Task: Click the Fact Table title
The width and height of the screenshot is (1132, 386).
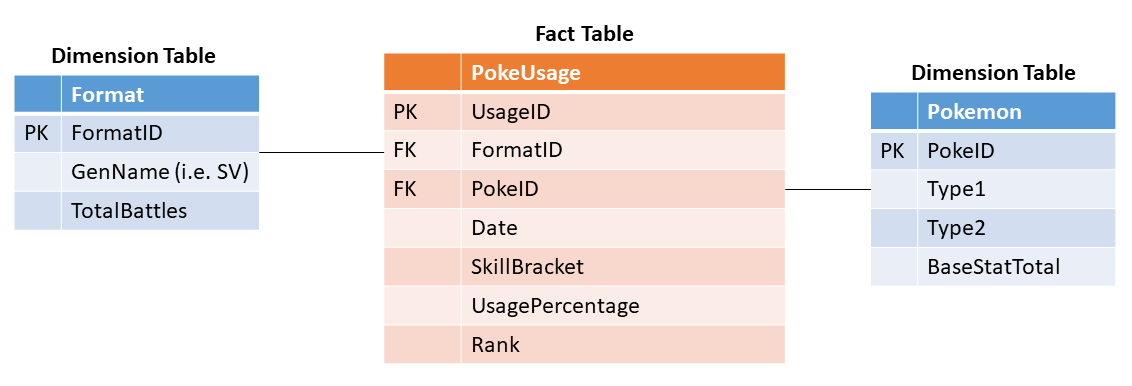Action: 584,33
